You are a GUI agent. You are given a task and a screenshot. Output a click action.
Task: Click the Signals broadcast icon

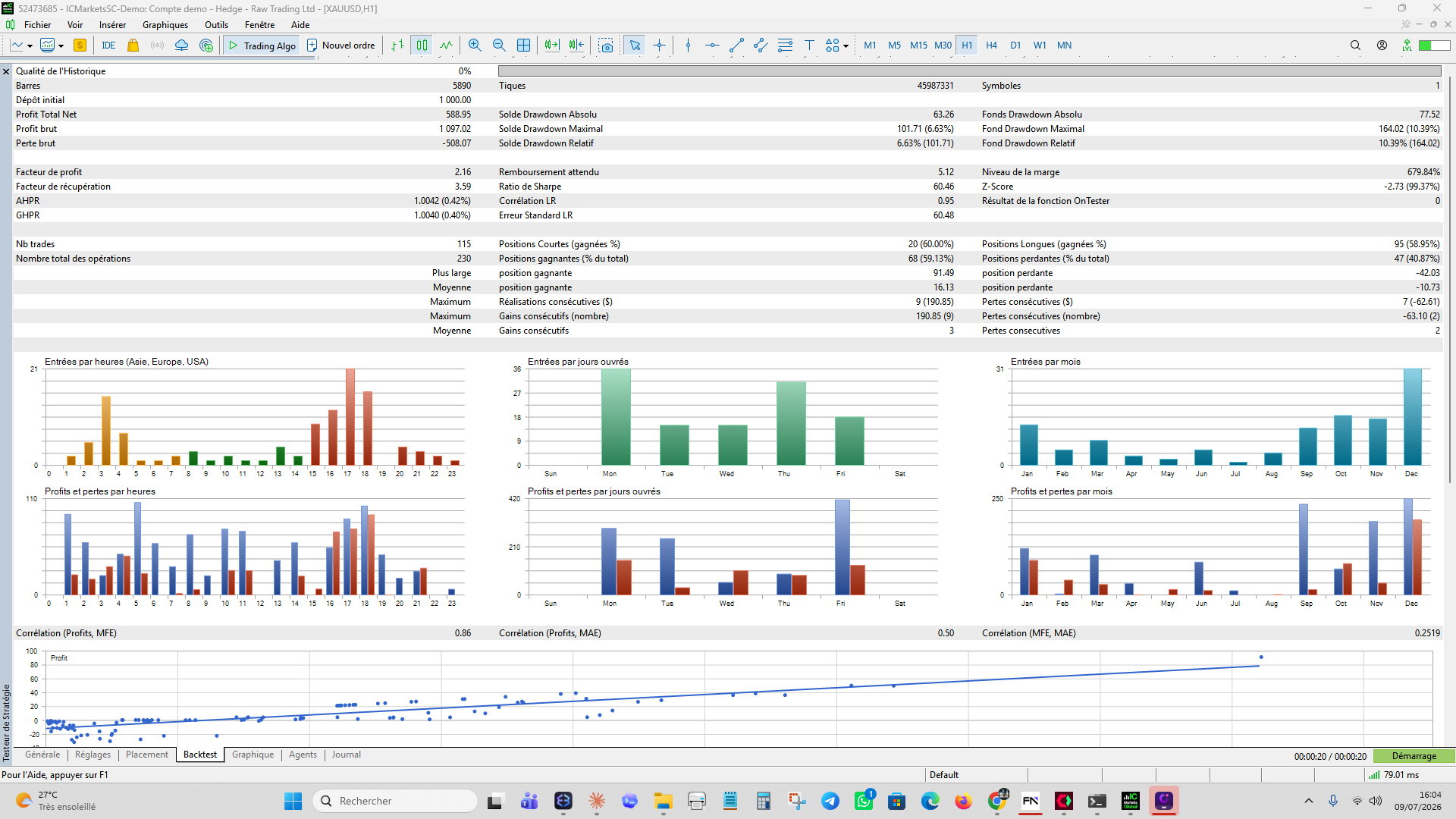(157, 45)
